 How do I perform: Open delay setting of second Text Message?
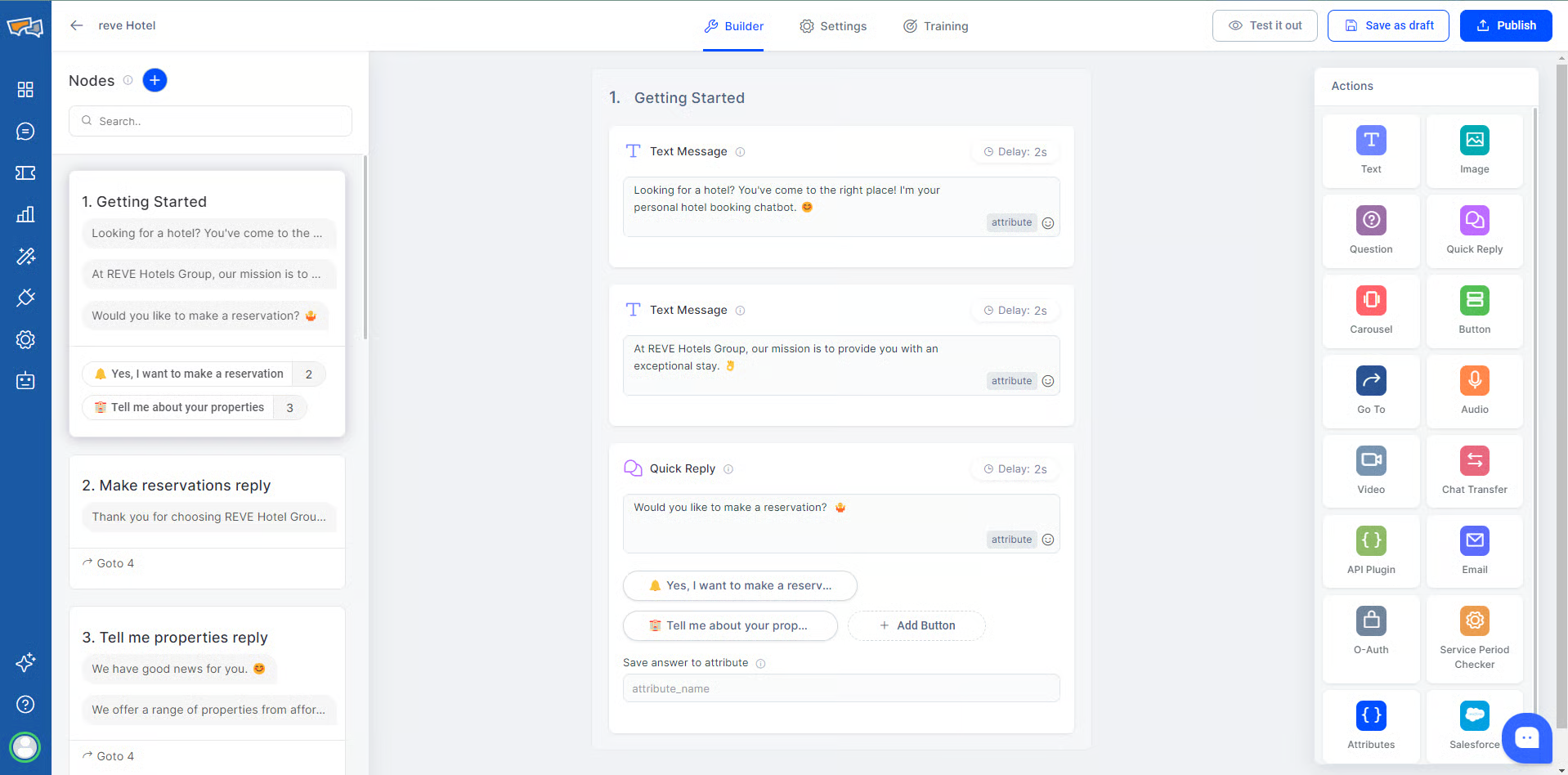click(1015, 311)
